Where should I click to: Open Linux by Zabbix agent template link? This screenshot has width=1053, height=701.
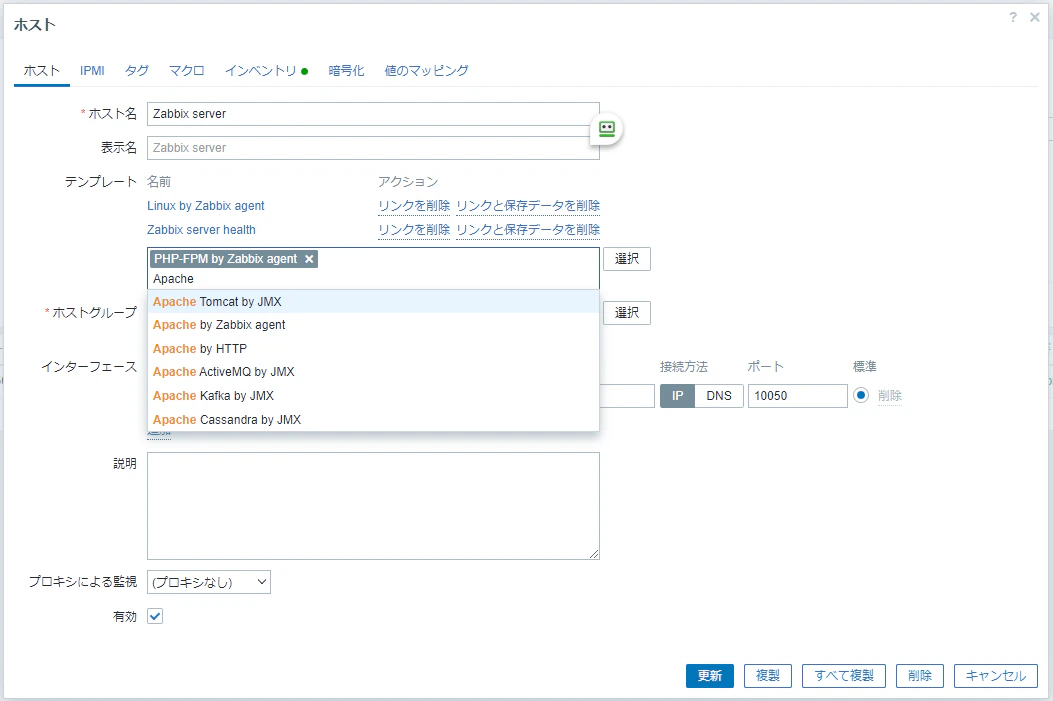point(205,206)
